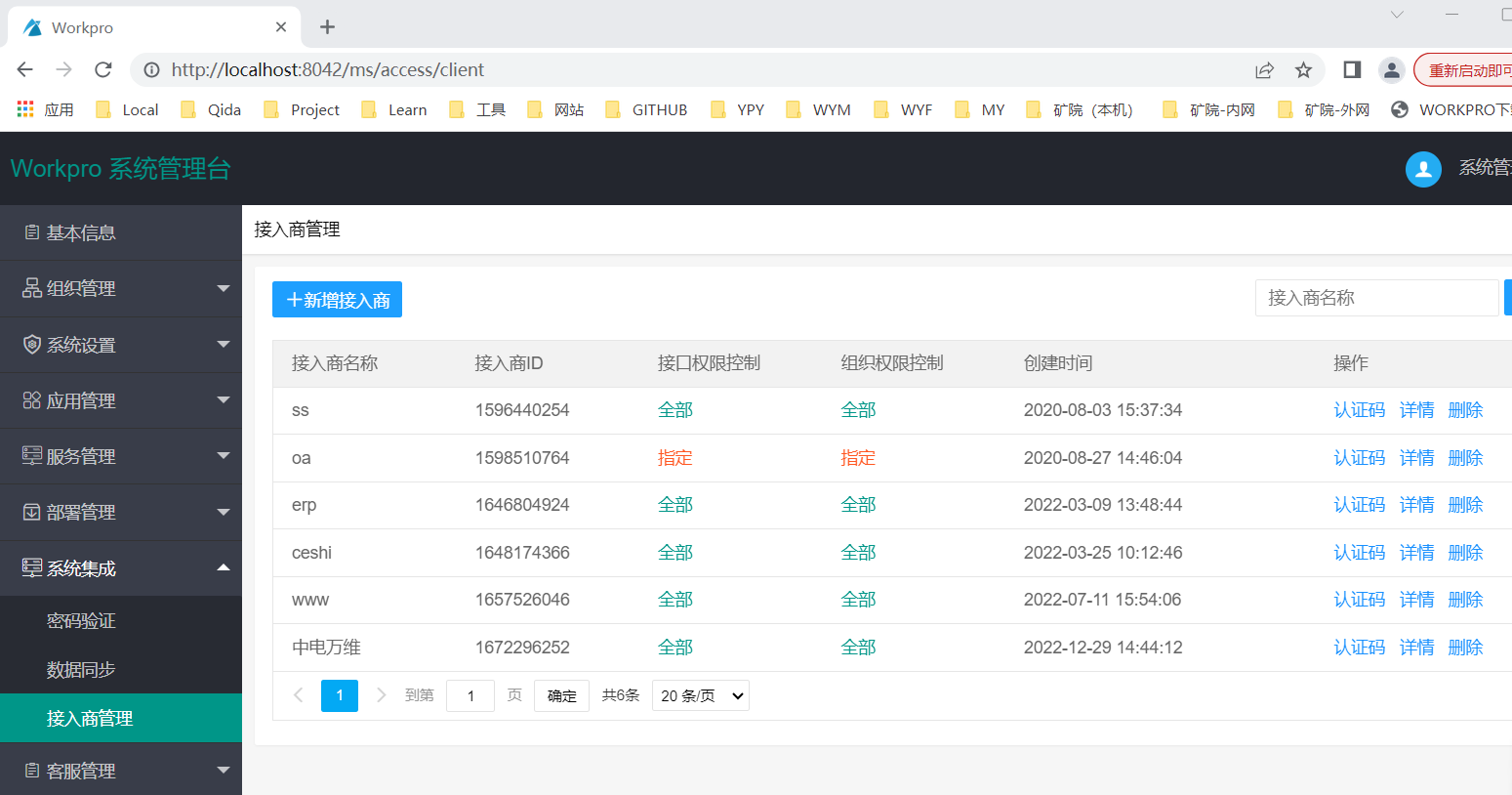The height and width of the screenshot is (795, 1512).
Task: Bookmark this page with star icon
Action: point(1303,69)
